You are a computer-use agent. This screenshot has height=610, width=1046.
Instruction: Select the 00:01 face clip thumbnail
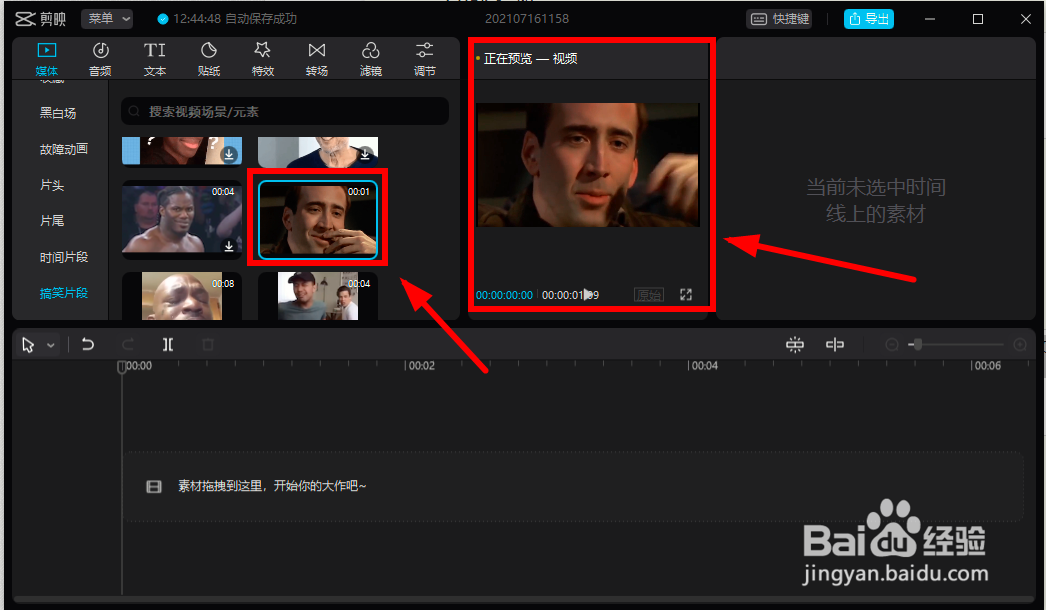(318, 220)
